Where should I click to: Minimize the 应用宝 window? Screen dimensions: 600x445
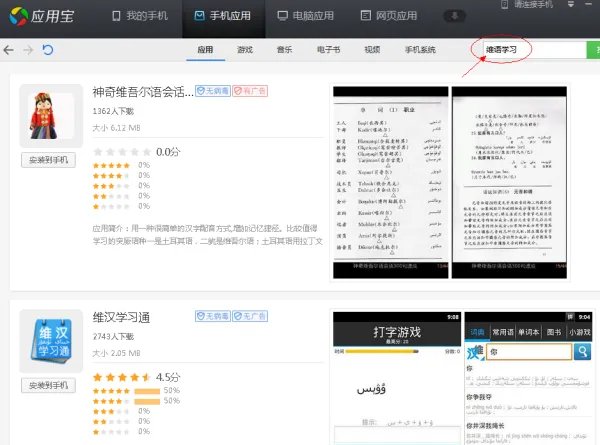coord(589,4)
